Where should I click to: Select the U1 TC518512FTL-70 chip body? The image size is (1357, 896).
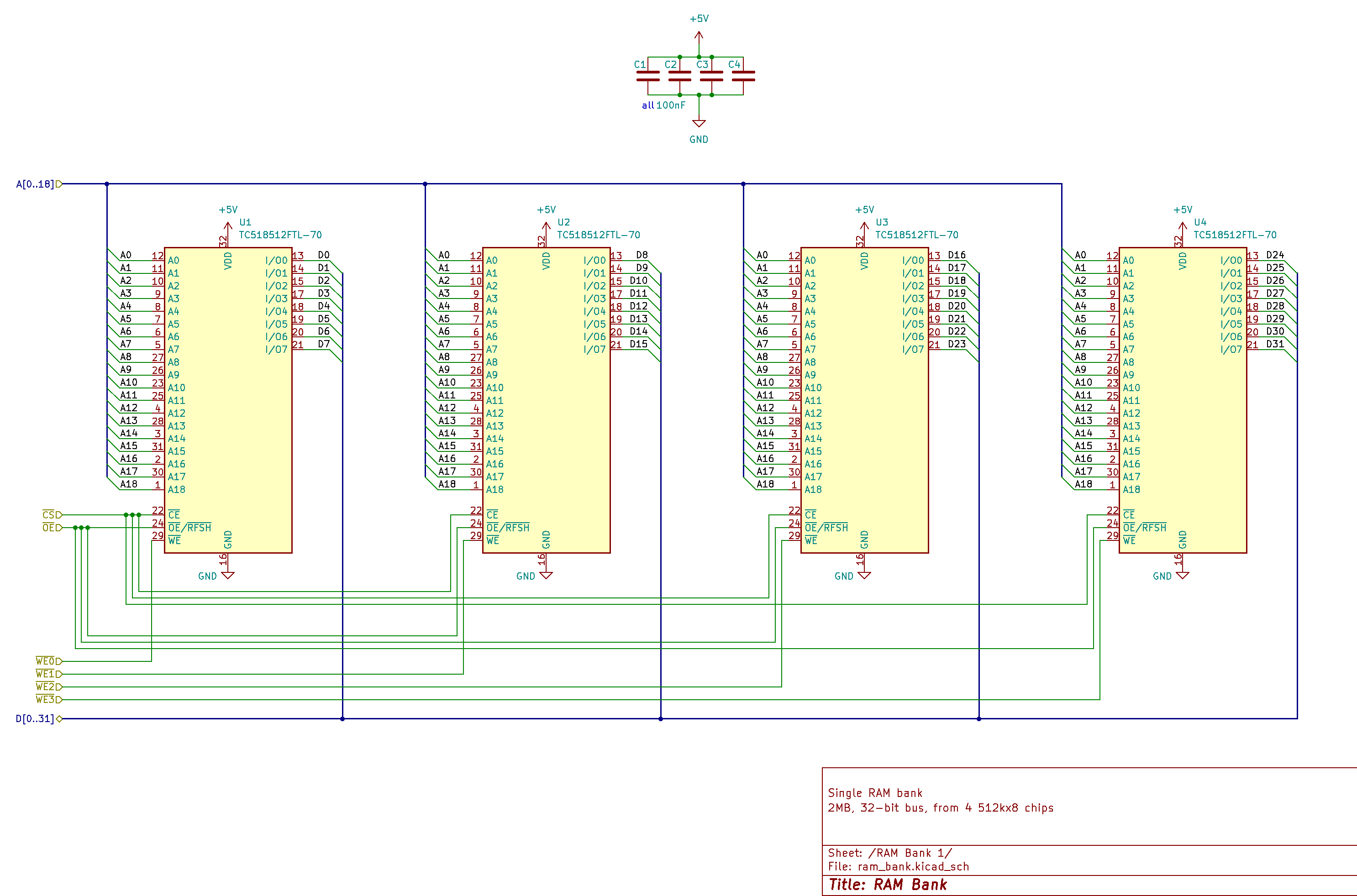(x=229, y=400)
